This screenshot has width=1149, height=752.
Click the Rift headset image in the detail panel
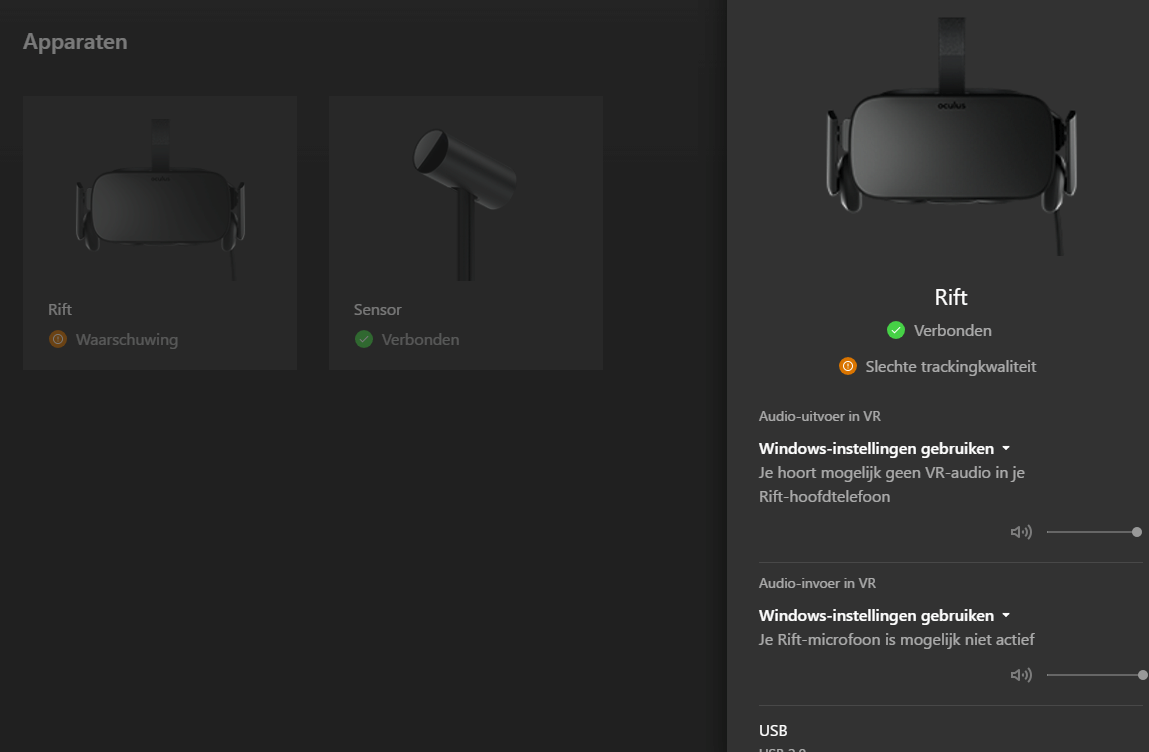951,137
